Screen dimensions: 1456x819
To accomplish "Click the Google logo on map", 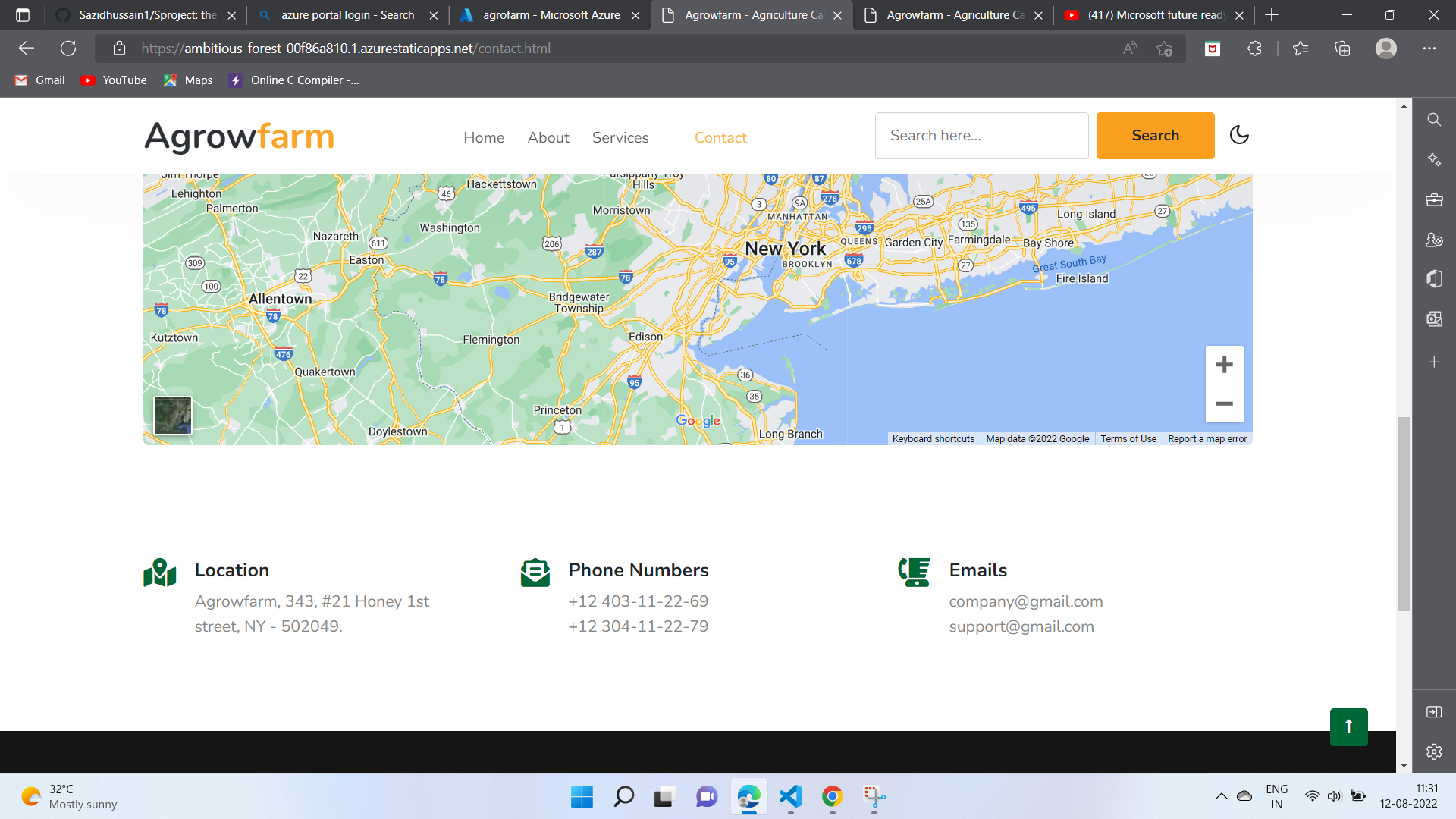I will coord(698,421).
